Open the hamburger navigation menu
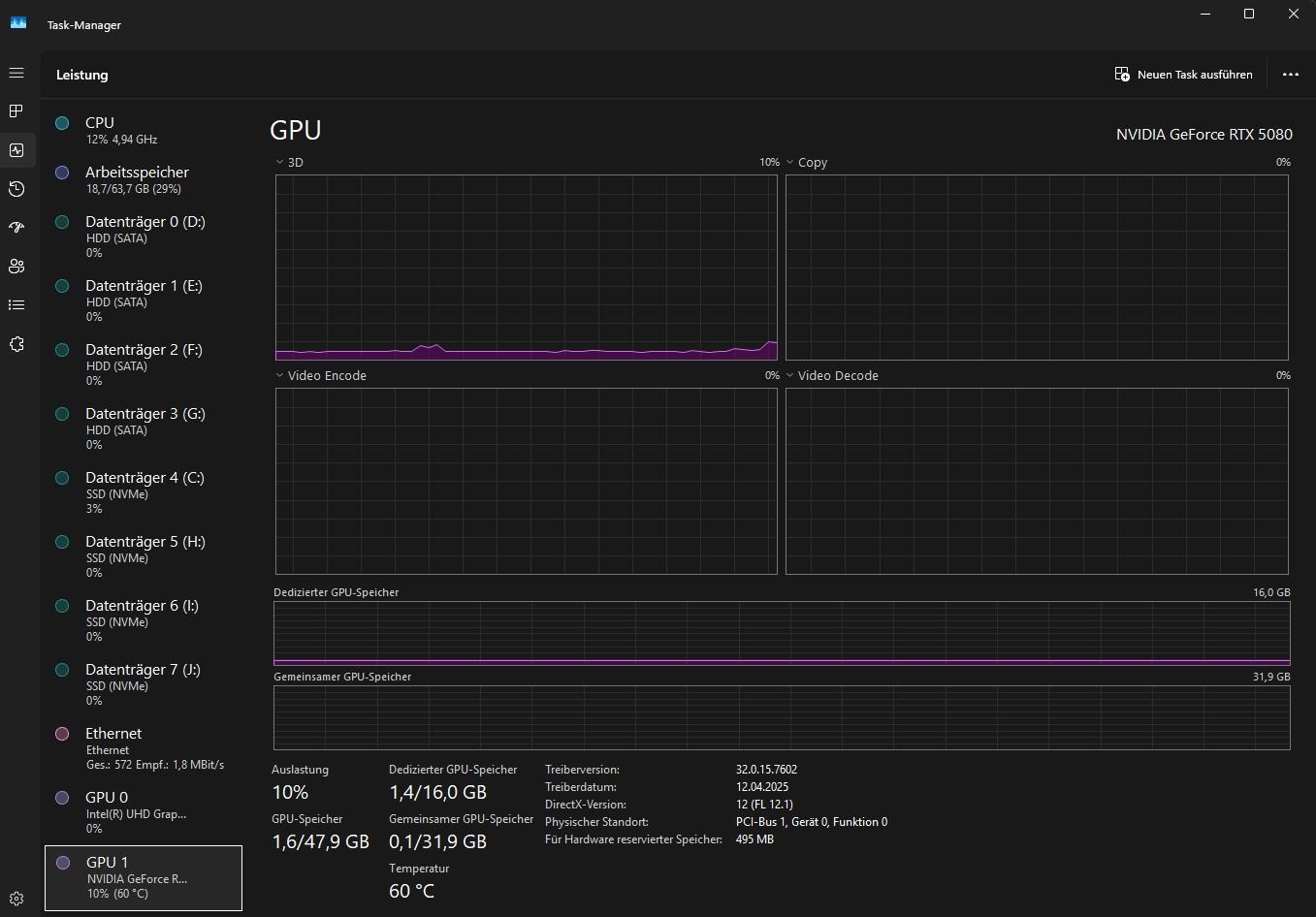 pos(16,74)
